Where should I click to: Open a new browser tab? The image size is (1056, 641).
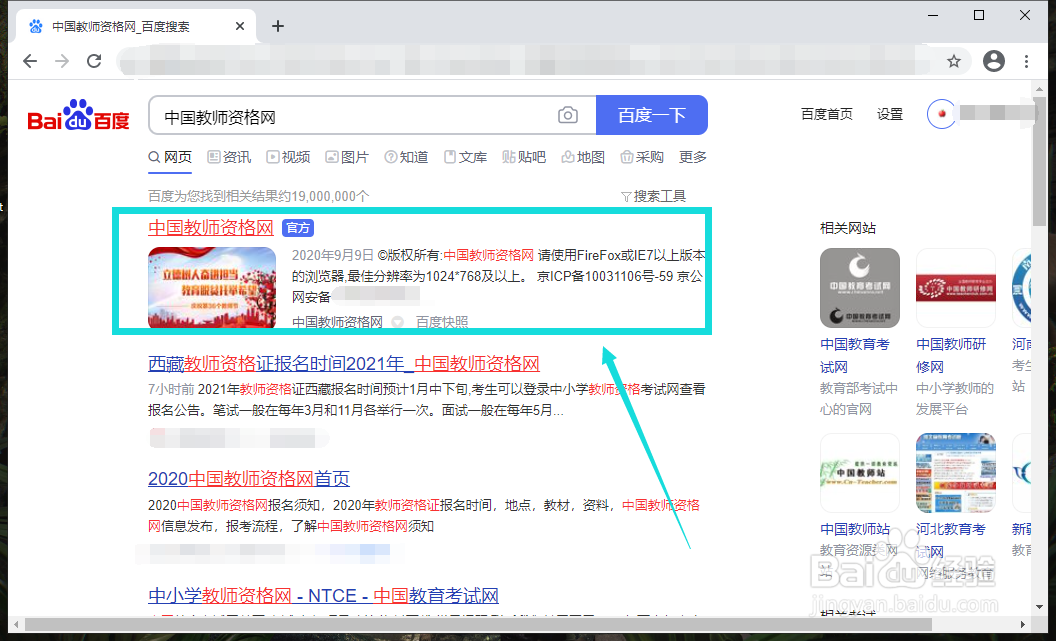[278, 26]
